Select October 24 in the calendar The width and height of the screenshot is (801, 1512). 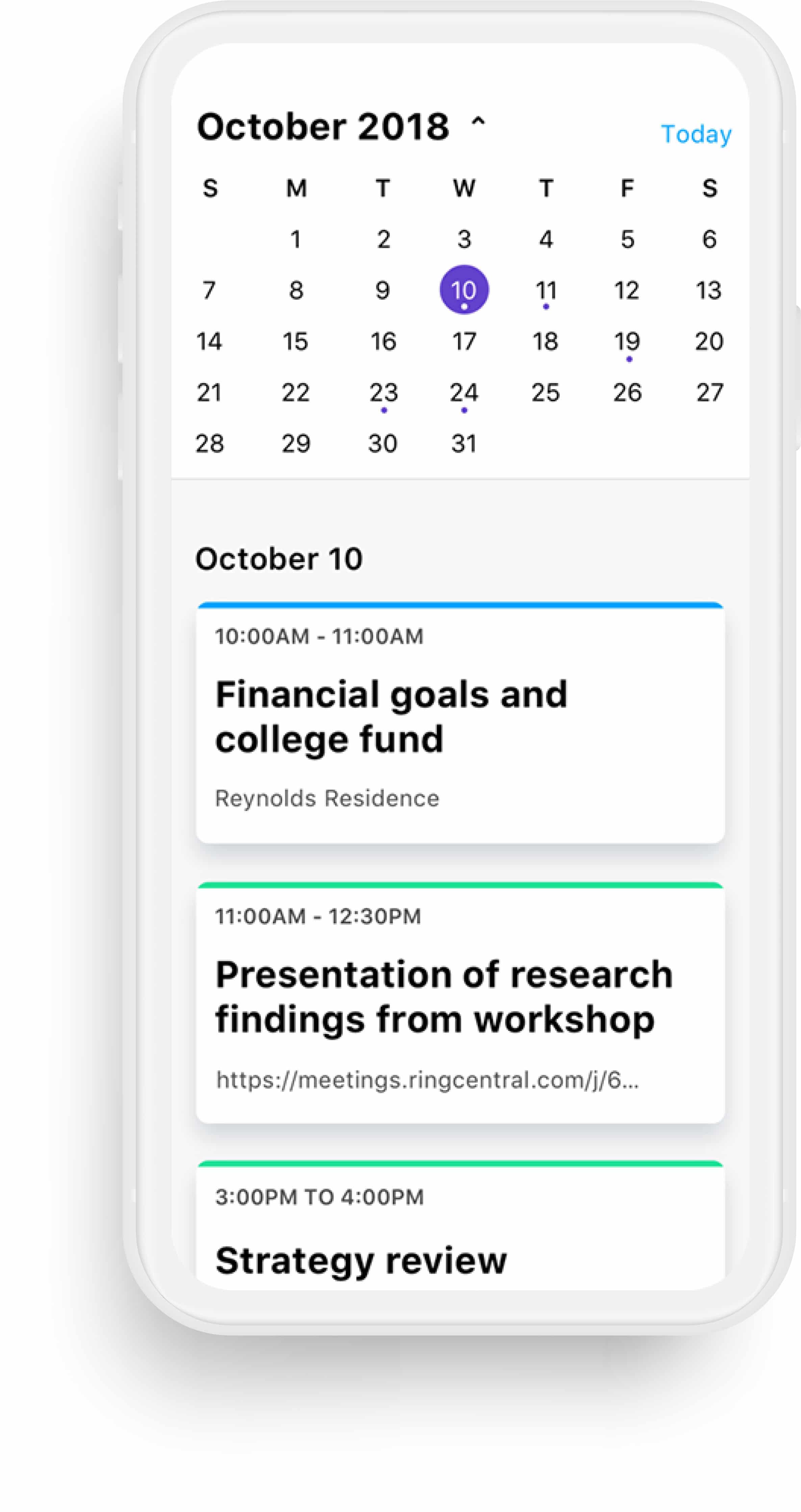[464, 393]
